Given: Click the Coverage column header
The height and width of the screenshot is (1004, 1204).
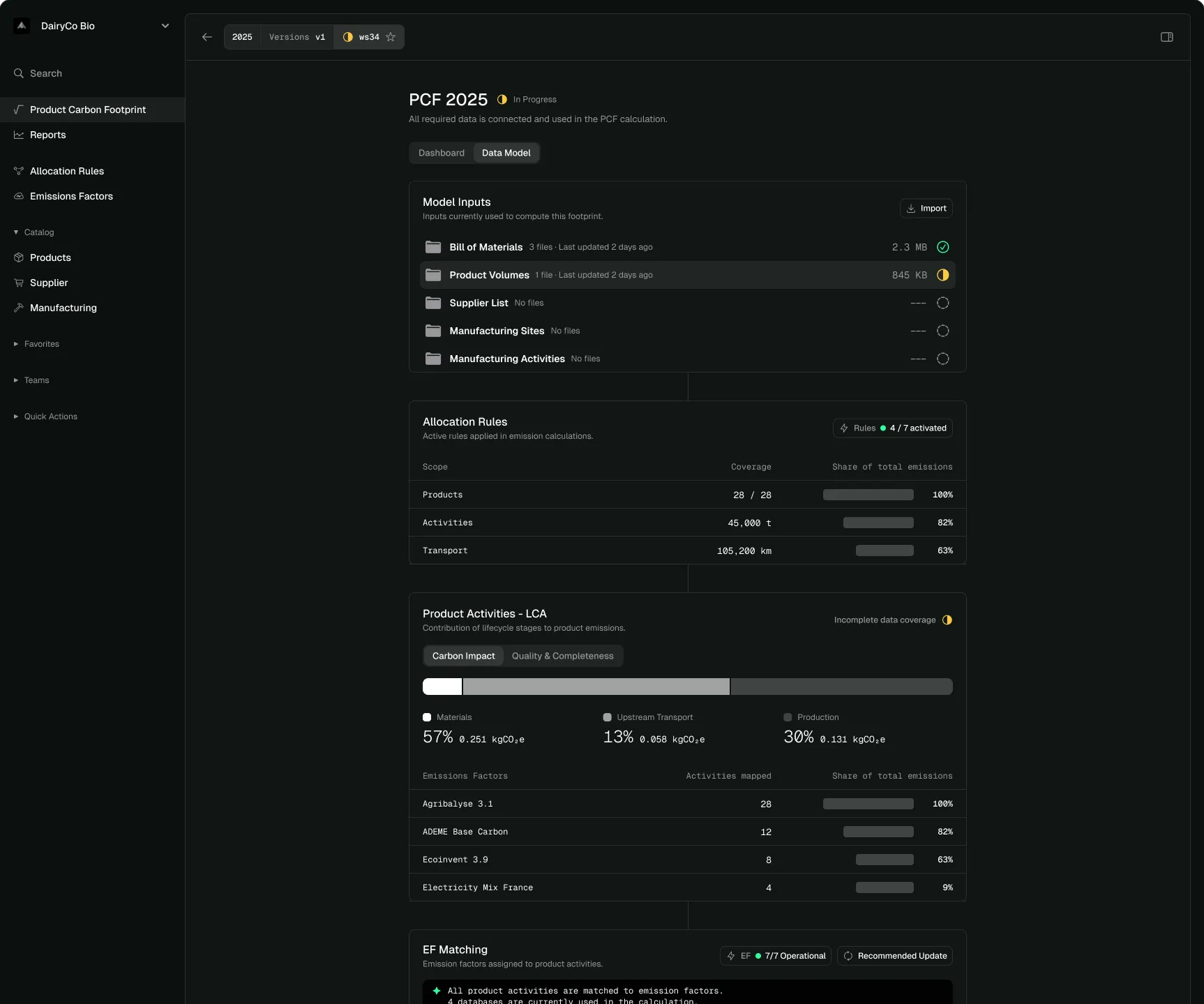Looking at the screenshot, I should click(751, 467).
